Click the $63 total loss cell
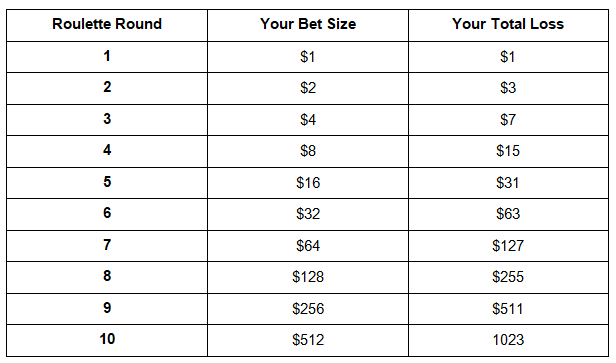616x363 pixels. pos(508,214)
